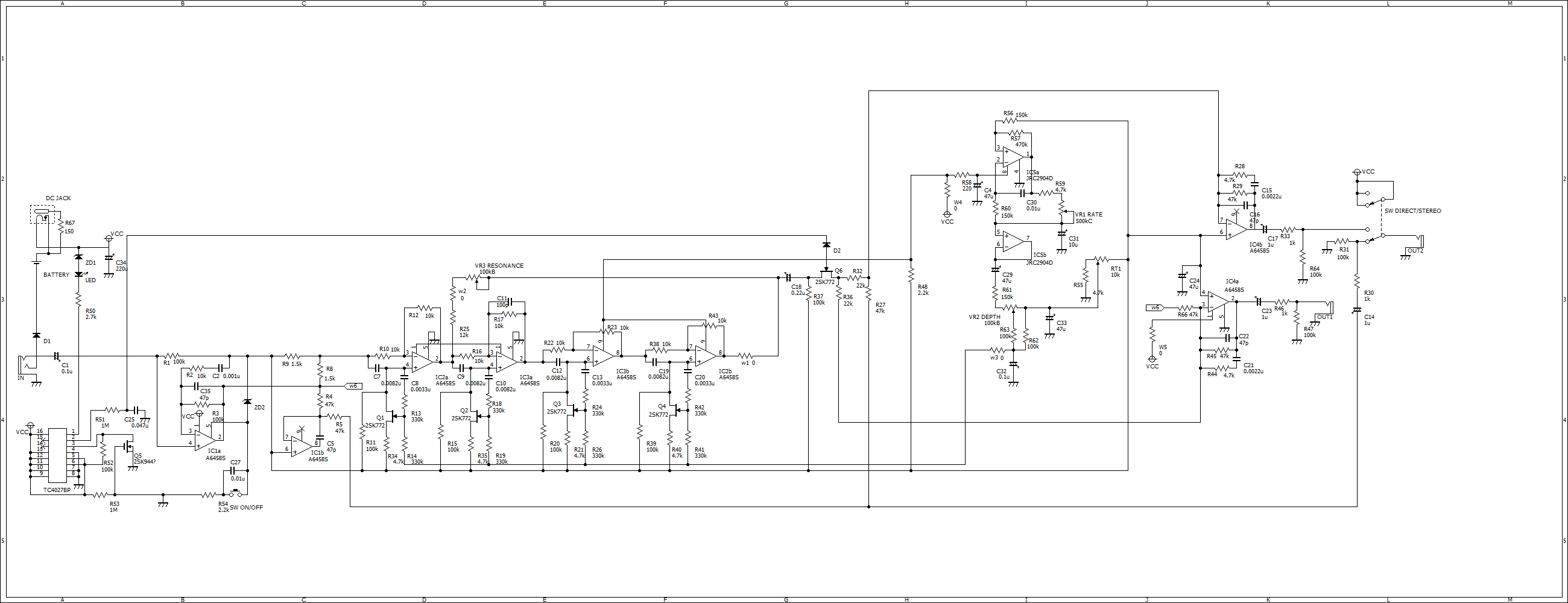The width and height of the screenshot is (1568, 603).
Task: Select zener diode ZD2 symbol
Action: pos(248,403)
